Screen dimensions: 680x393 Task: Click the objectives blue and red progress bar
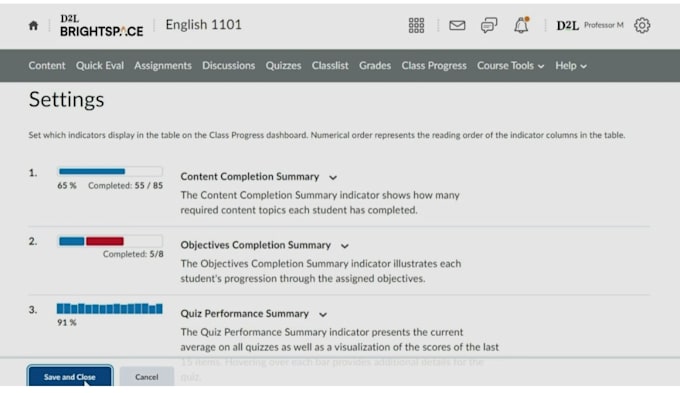(x=110, y=241)
